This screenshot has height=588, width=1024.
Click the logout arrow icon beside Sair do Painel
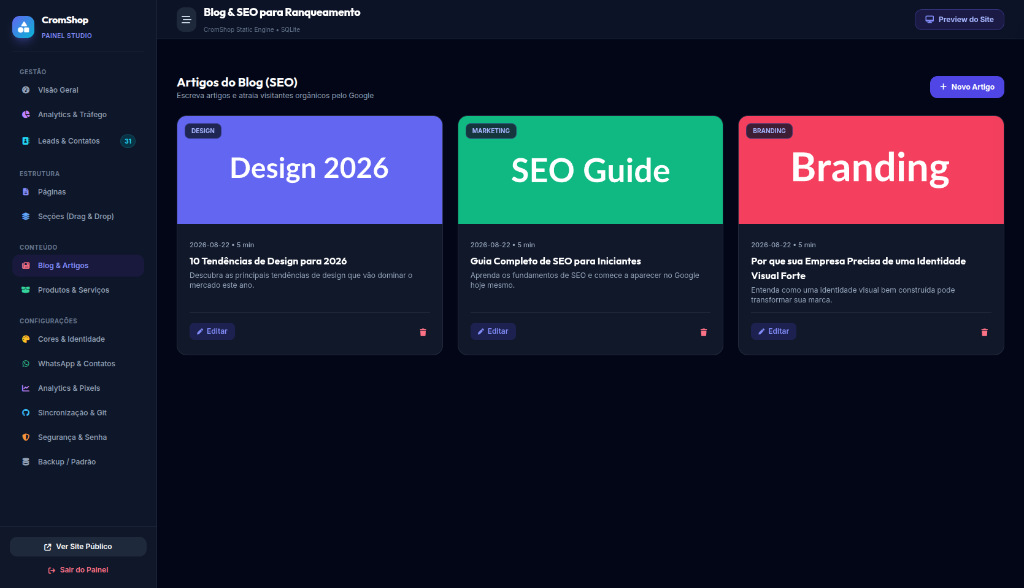52,570
